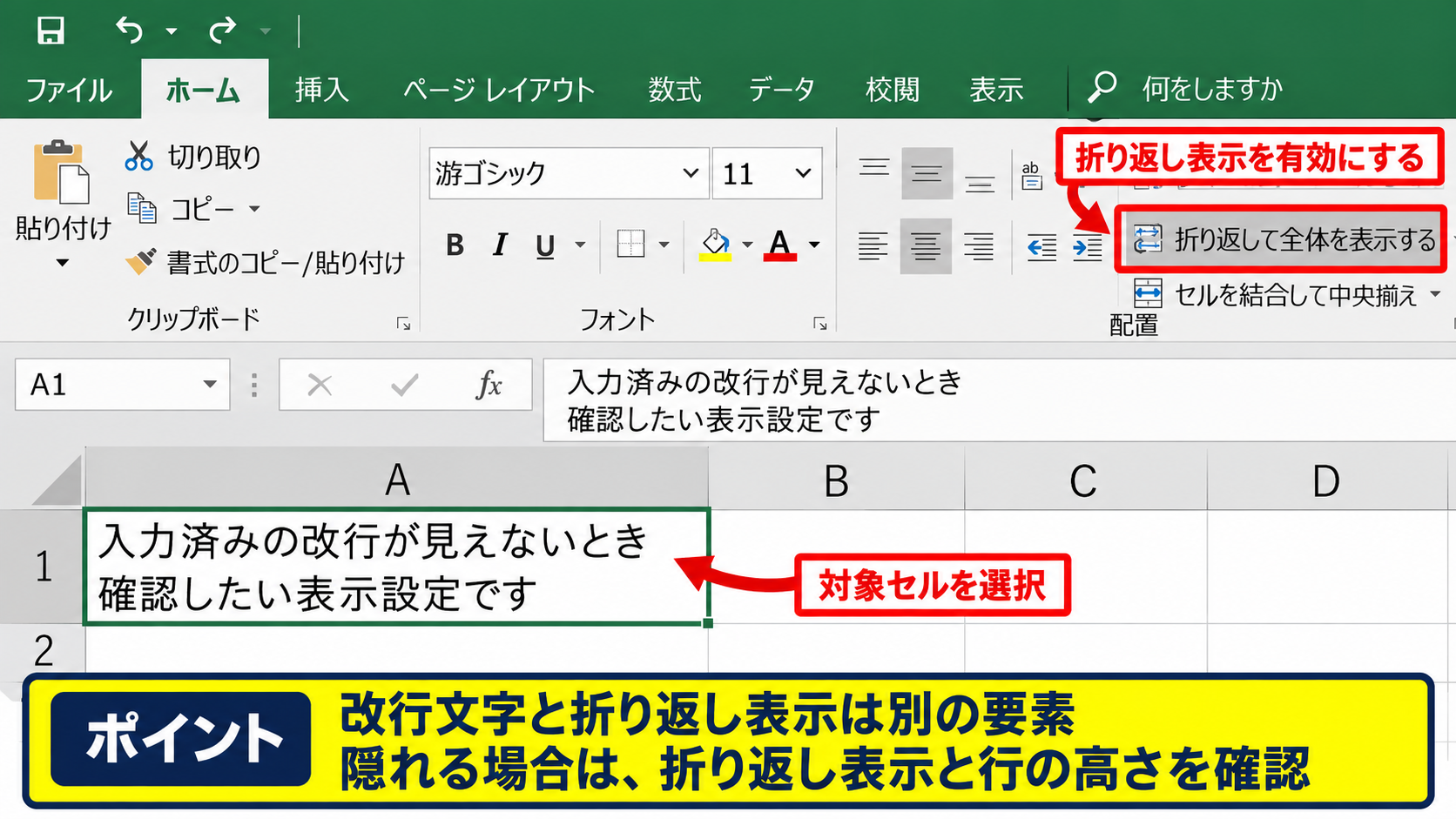Click the text orientation ab icon
The image size is (1456, 819).
coord(1032,175)
